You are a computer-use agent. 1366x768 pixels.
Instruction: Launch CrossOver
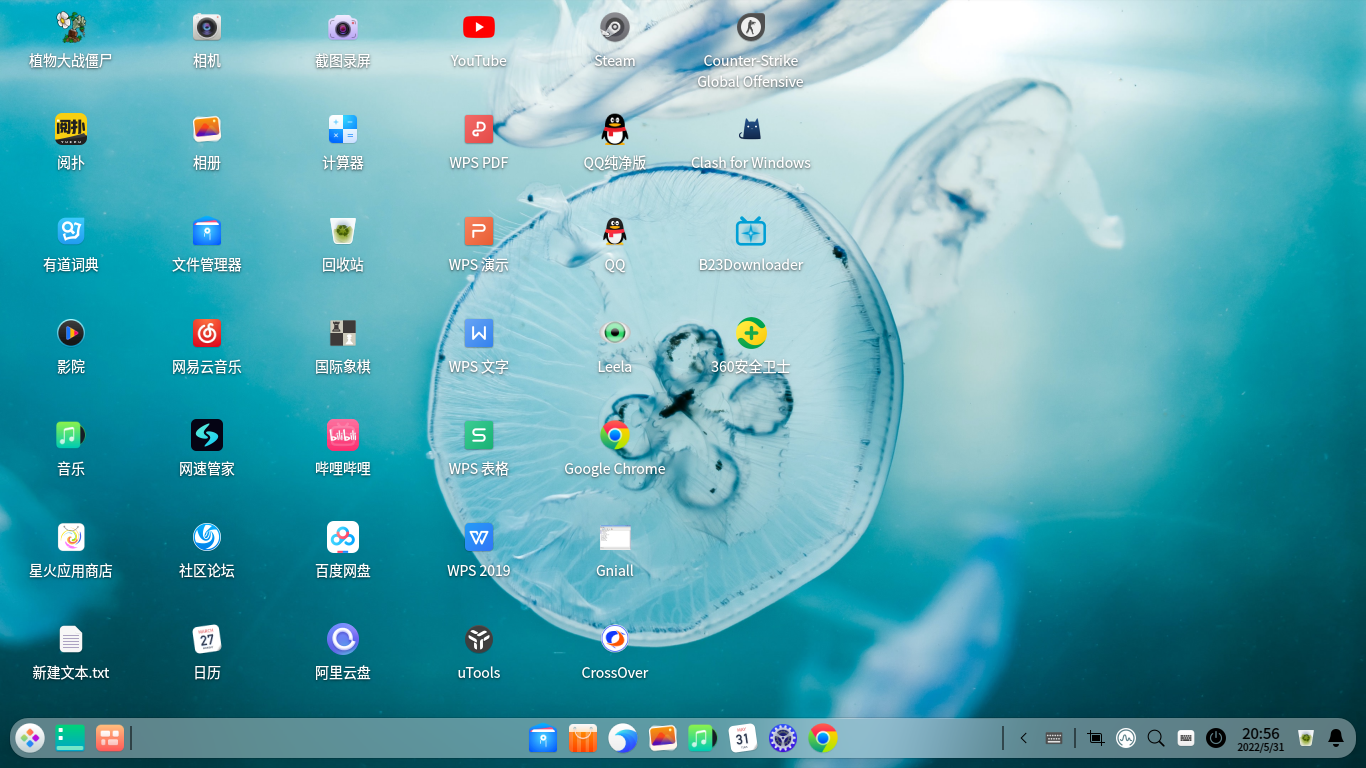pos(614,639)
